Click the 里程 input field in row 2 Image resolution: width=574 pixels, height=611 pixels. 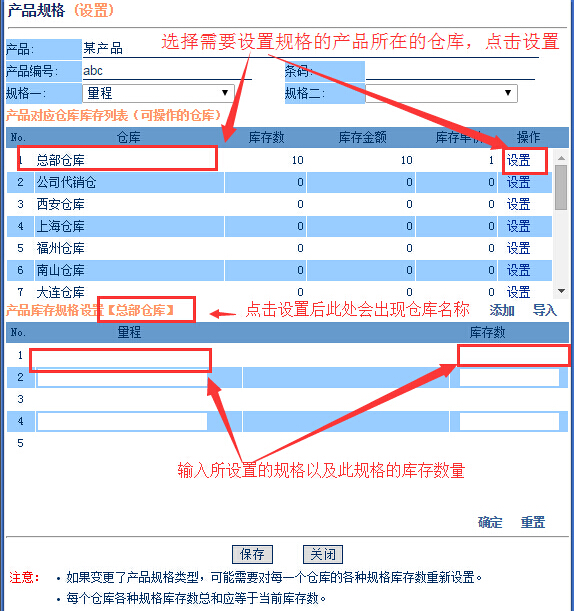coord(122,377)
